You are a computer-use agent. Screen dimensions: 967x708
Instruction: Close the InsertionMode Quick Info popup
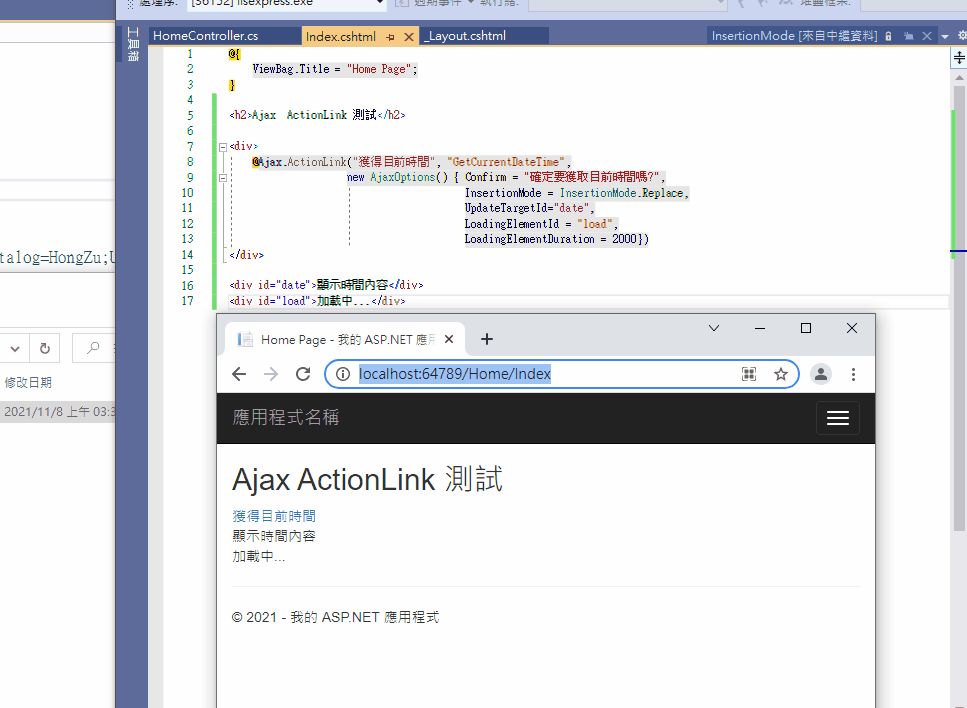click(x=926, y=35)
